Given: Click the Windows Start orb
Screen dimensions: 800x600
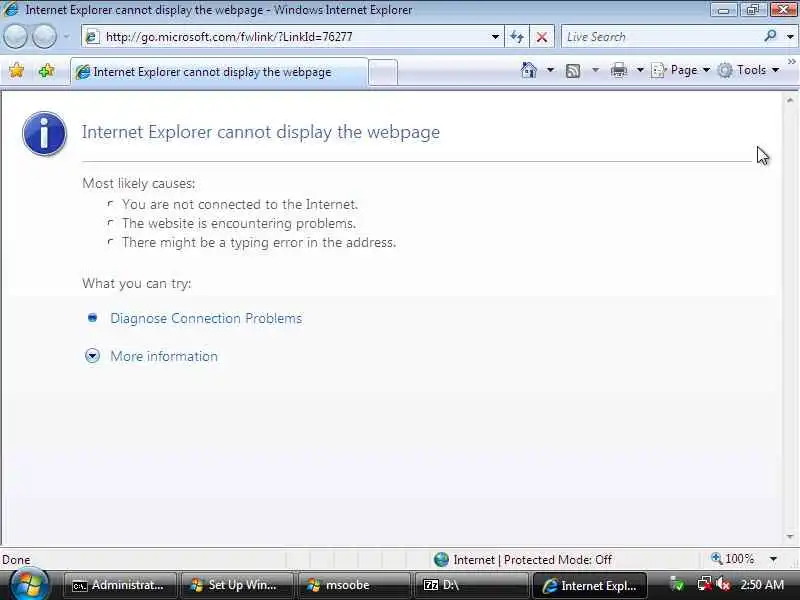Looking at the screenshot, I should click(29, 585).
